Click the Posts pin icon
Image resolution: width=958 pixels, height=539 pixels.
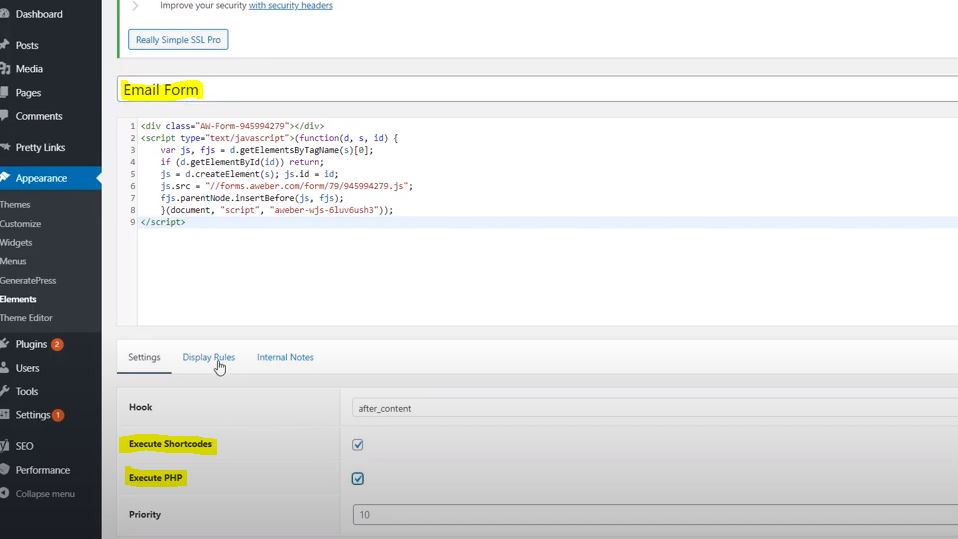(4, 45)
